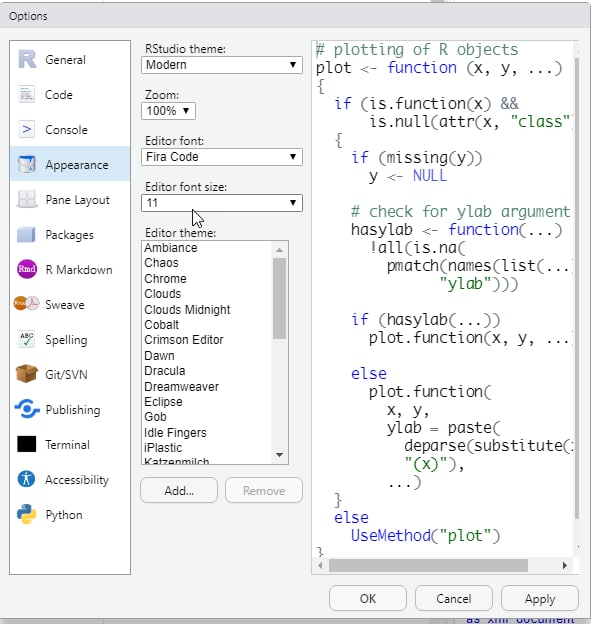This screenshot has width=591, height=624.
Task: Click the Apply button
Action: [x=539, y=598]
